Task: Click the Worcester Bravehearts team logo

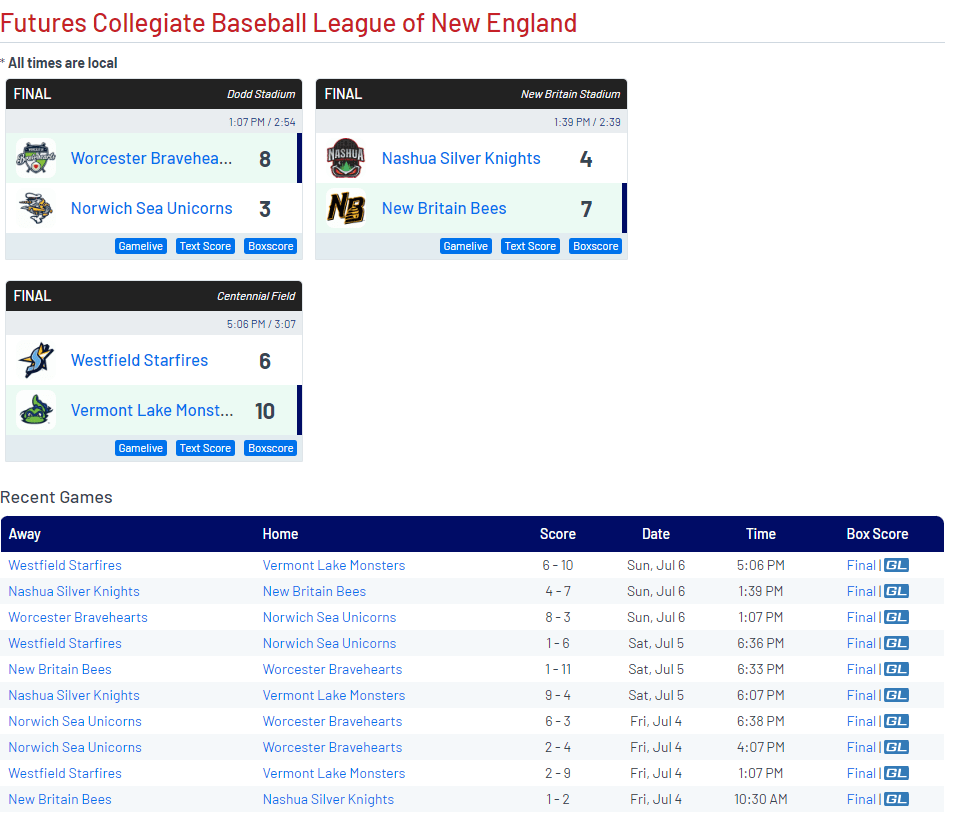Action: 36,159
